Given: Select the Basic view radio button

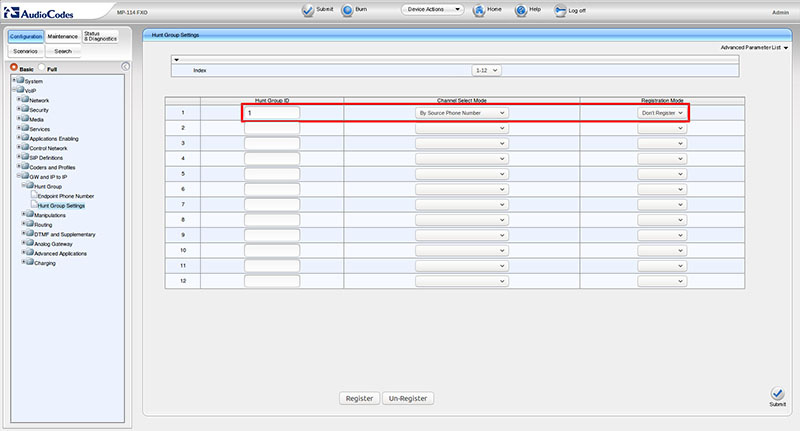Looking at the screenshot, I should click(x=14, y=67).
